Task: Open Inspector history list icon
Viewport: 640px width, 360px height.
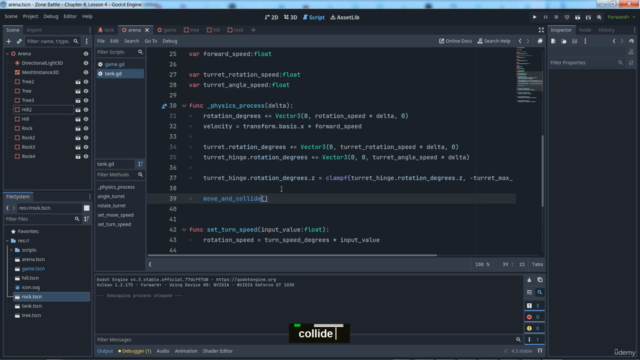Action: (x=631, y=41)
